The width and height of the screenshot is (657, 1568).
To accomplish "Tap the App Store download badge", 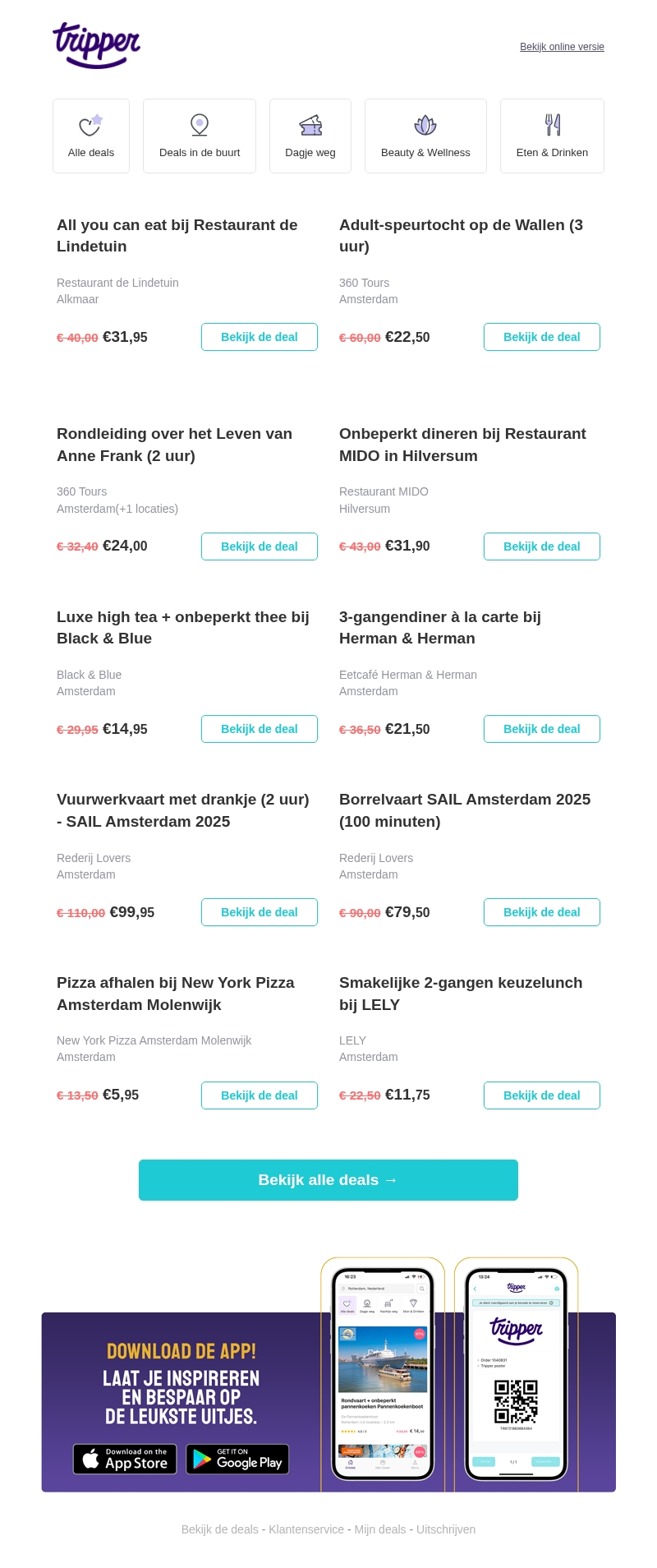I will coord(125,1459).
